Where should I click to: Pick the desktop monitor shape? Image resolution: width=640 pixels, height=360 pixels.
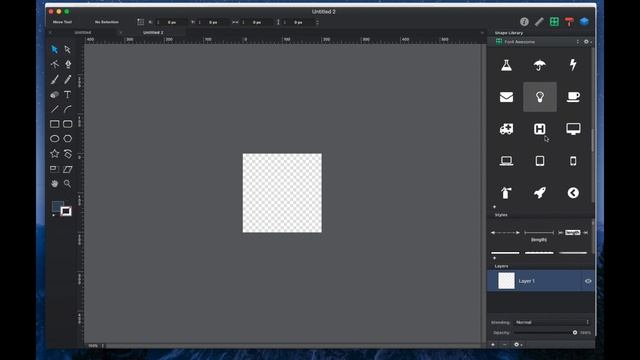(573, 129)
